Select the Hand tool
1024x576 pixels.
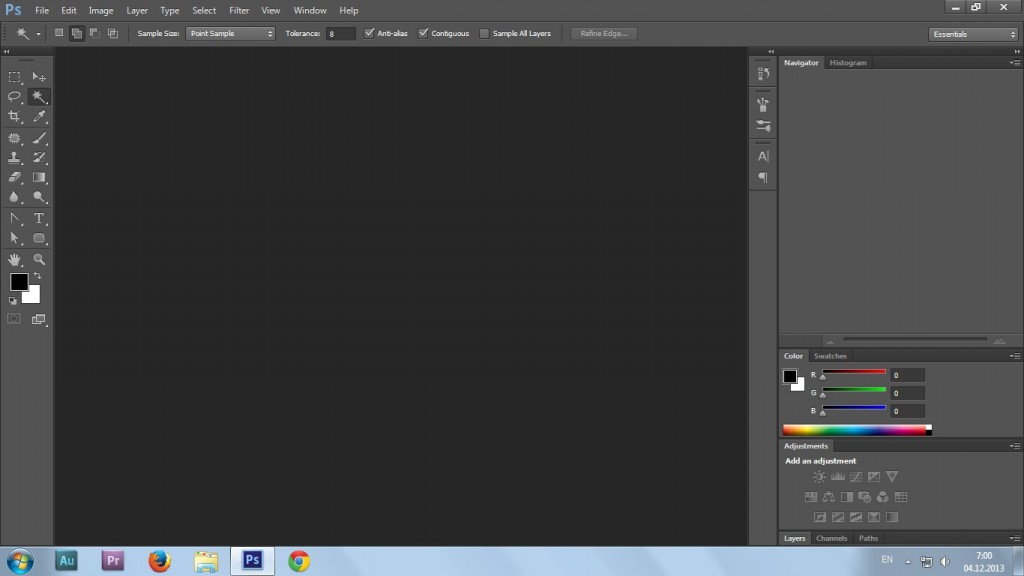click(x=14, y=259)
